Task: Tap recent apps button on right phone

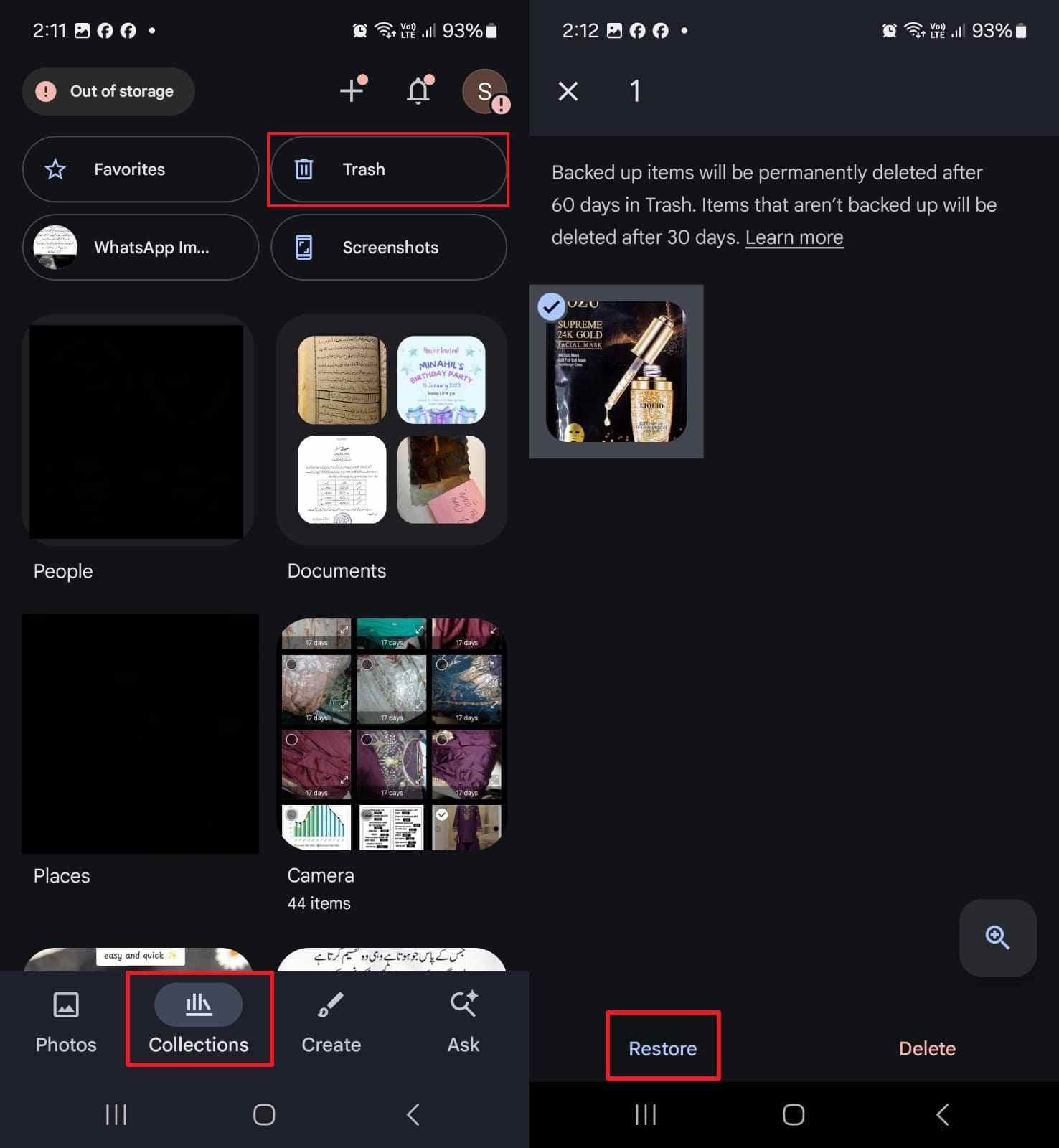Action: click(x=646, y=1114)
